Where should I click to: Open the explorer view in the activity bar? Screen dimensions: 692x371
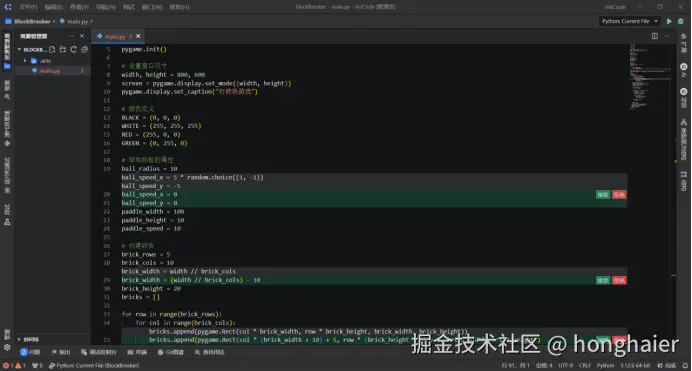coord(7,51)
